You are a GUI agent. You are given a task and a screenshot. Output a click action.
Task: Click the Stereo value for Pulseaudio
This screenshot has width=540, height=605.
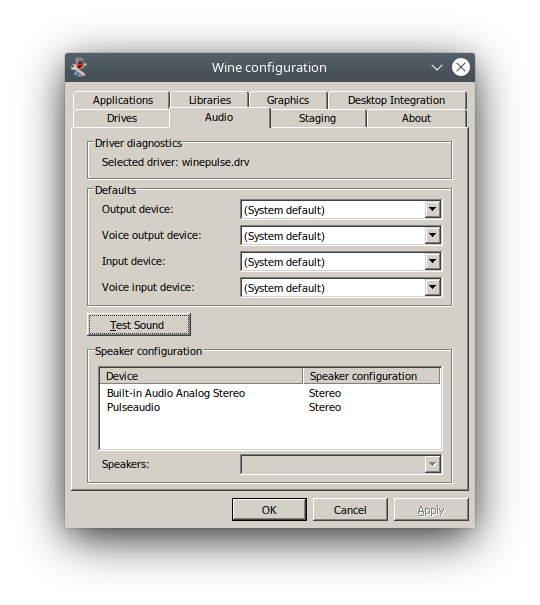pos(325,407)
